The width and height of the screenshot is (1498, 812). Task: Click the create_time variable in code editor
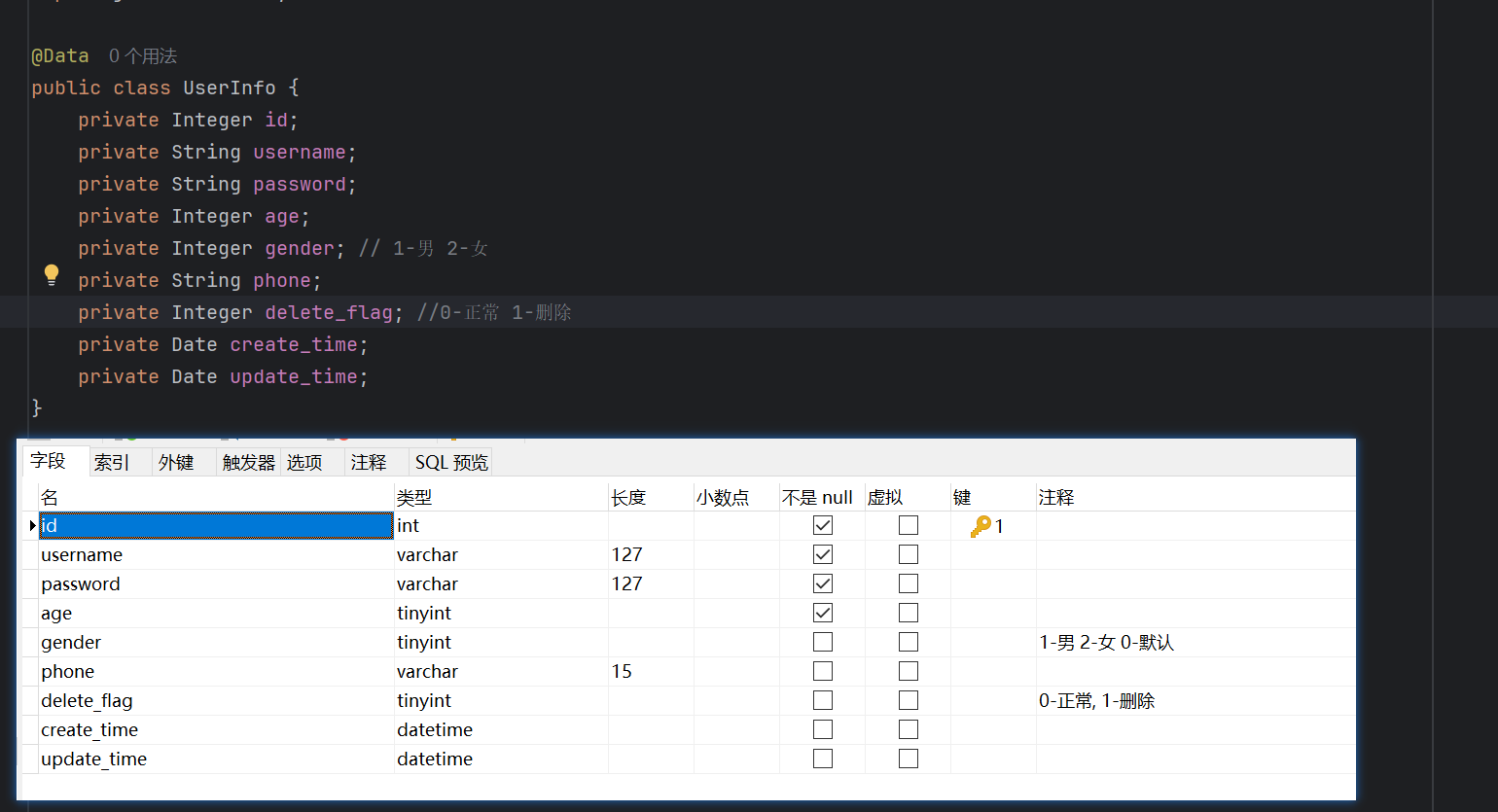tap(294, 345)
